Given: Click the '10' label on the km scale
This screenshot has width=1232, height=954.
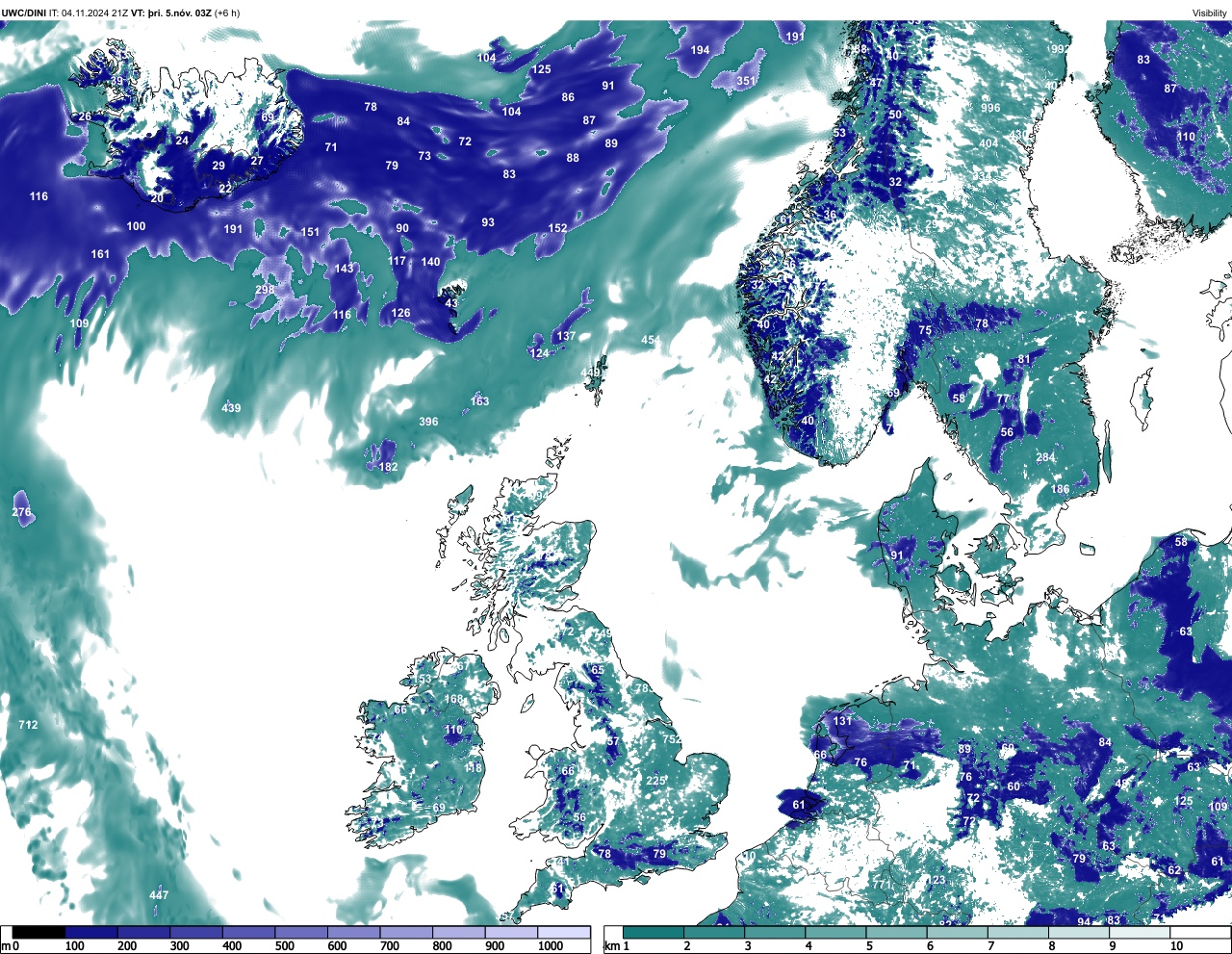Looking at the screenshot, I should tap(1176, 946).
